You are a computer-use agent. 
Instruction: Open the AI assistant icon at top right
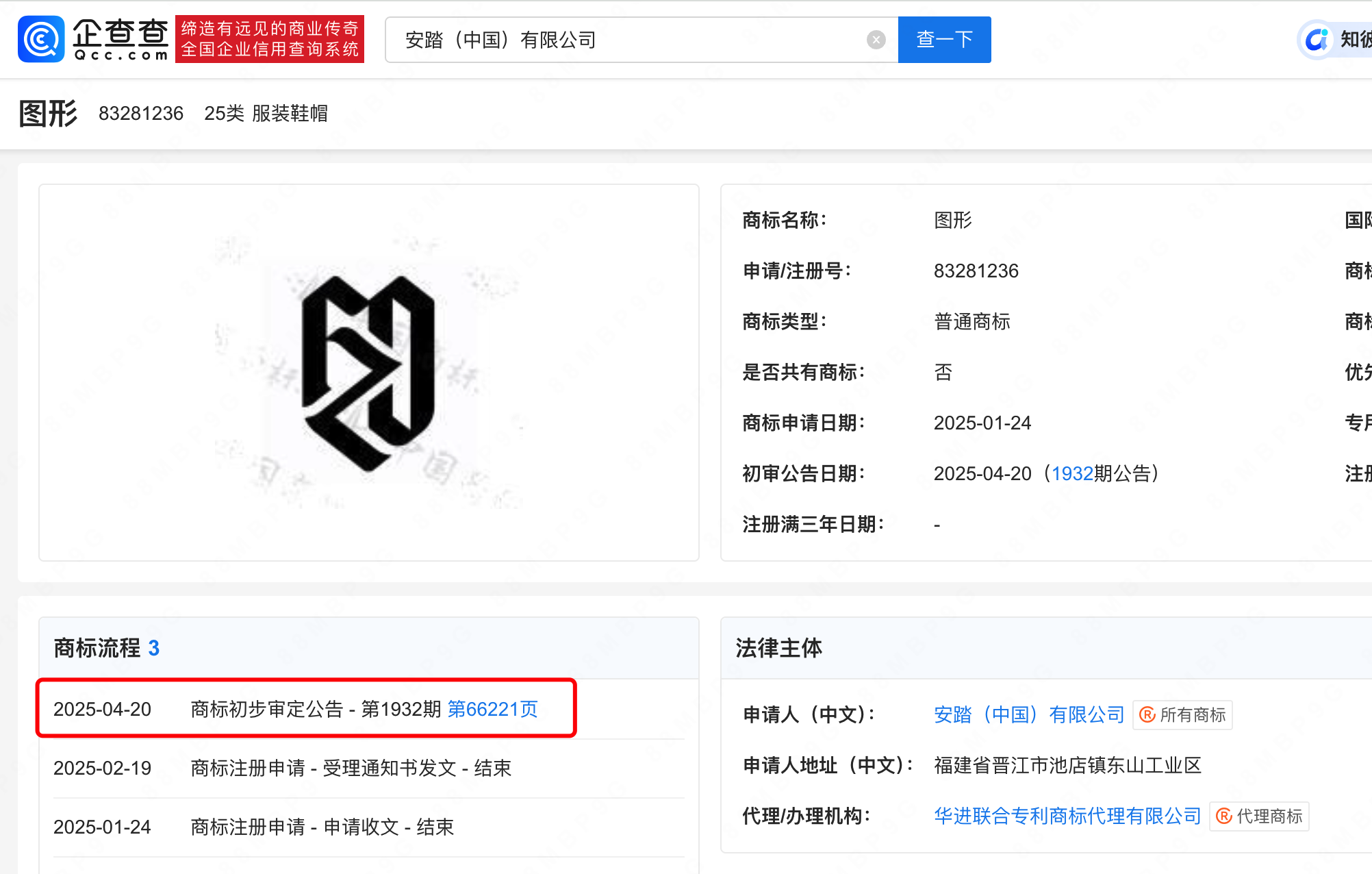[x=1317, y=39]
